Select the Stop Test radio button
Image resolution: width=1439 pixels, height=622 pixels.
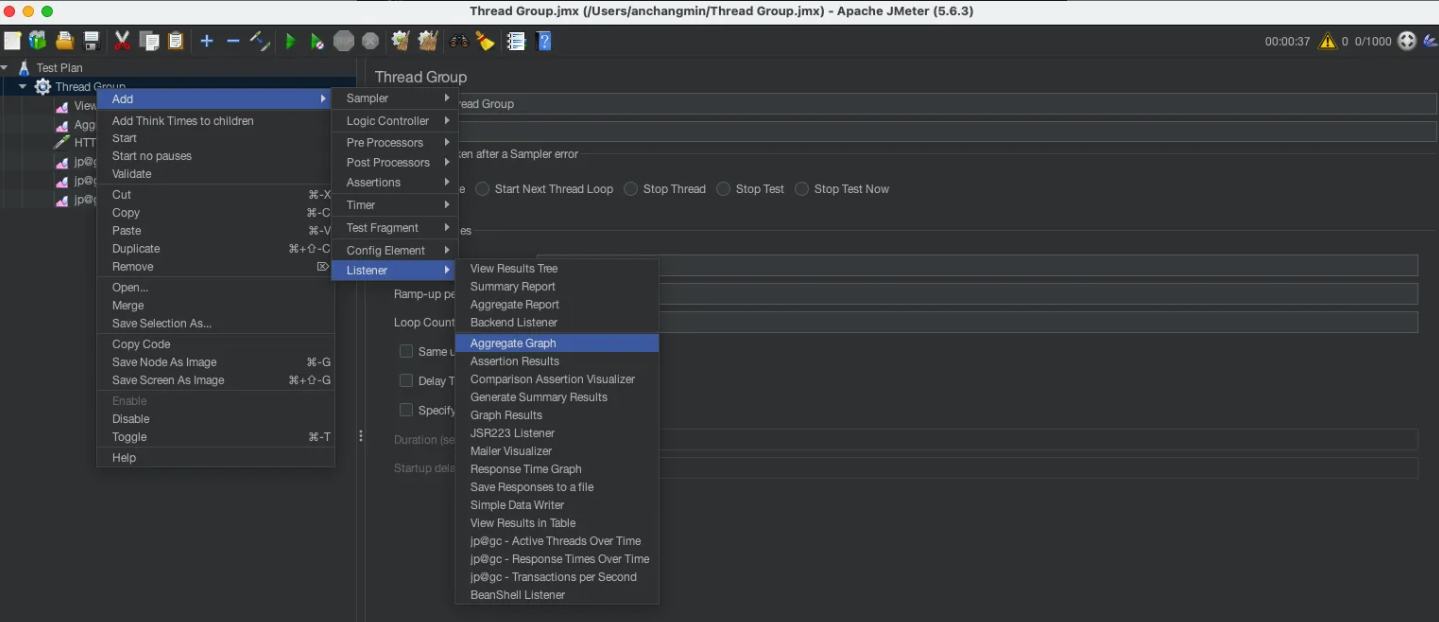[x=723, y=189]
